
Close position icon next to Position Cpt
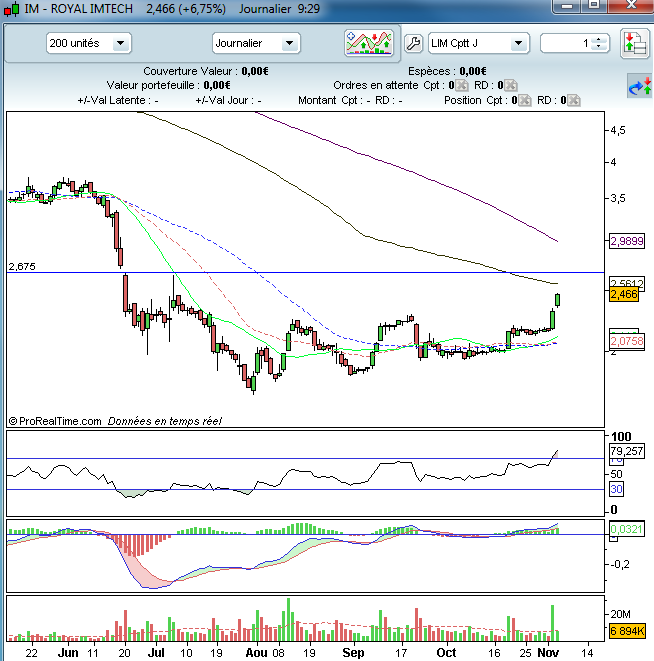(524, 100)
